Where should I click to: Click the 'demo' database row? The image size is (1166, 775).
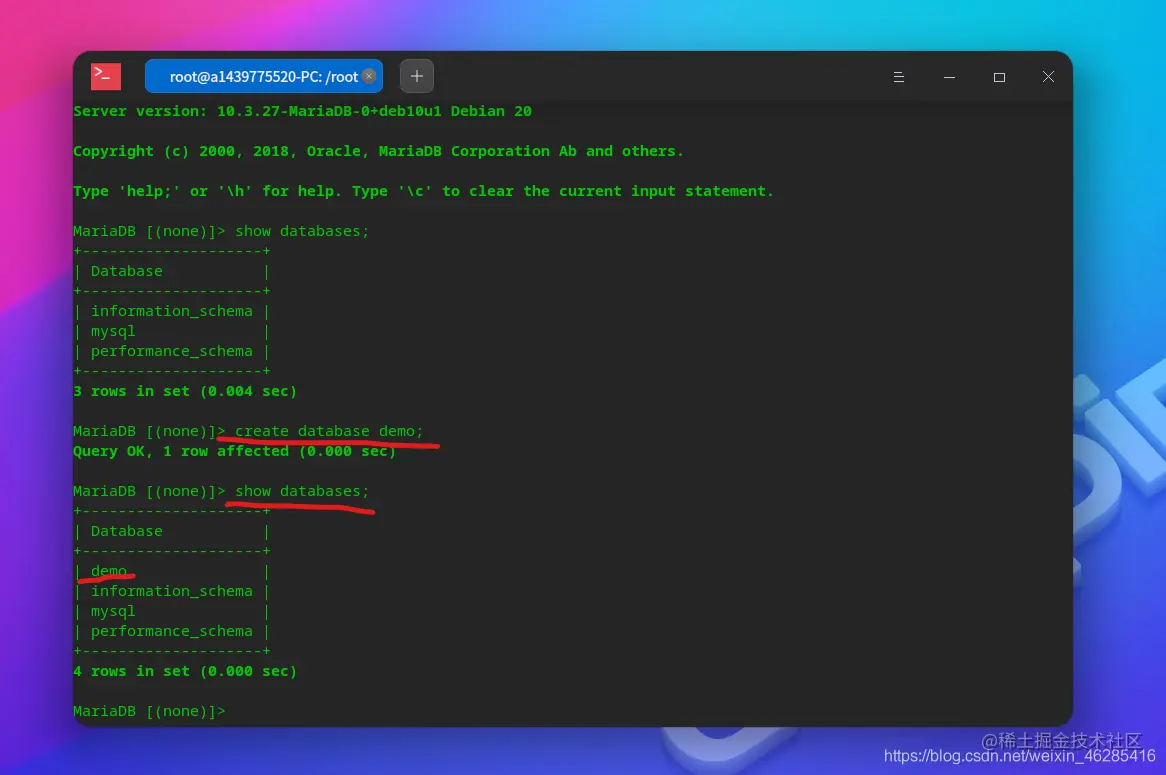coord(172,570)
